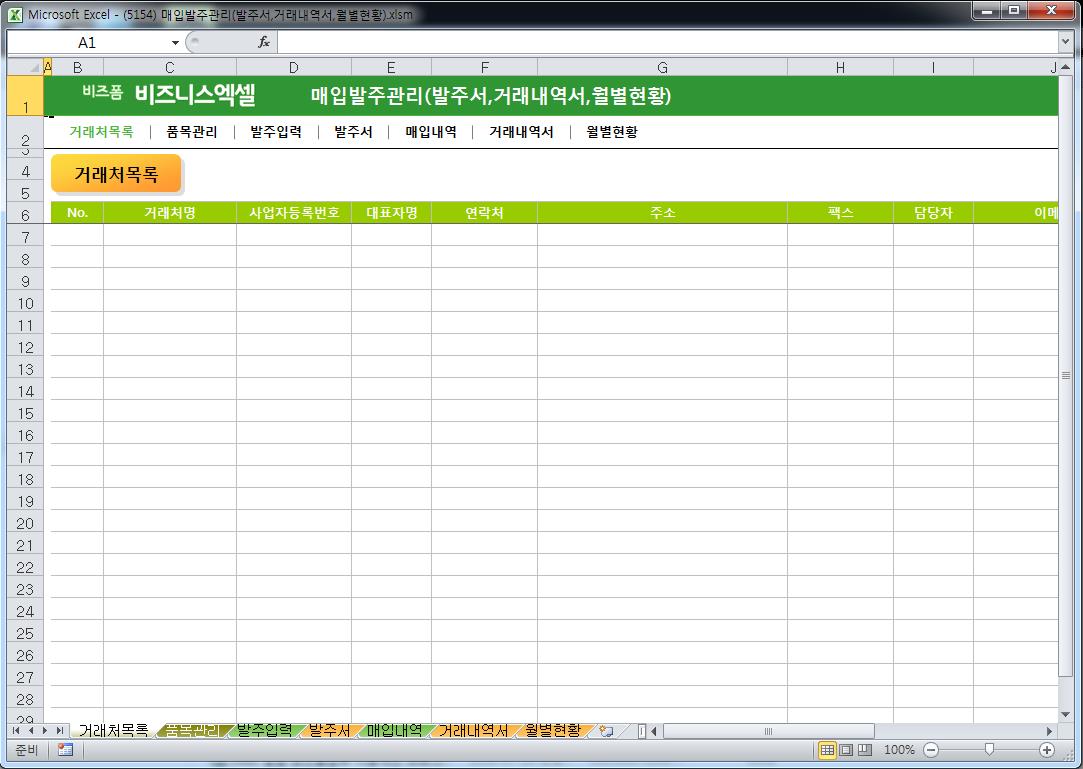This screenshot has width=1083, height=769.
Task: Click the zoom out minus button
Action: [931, 750]
